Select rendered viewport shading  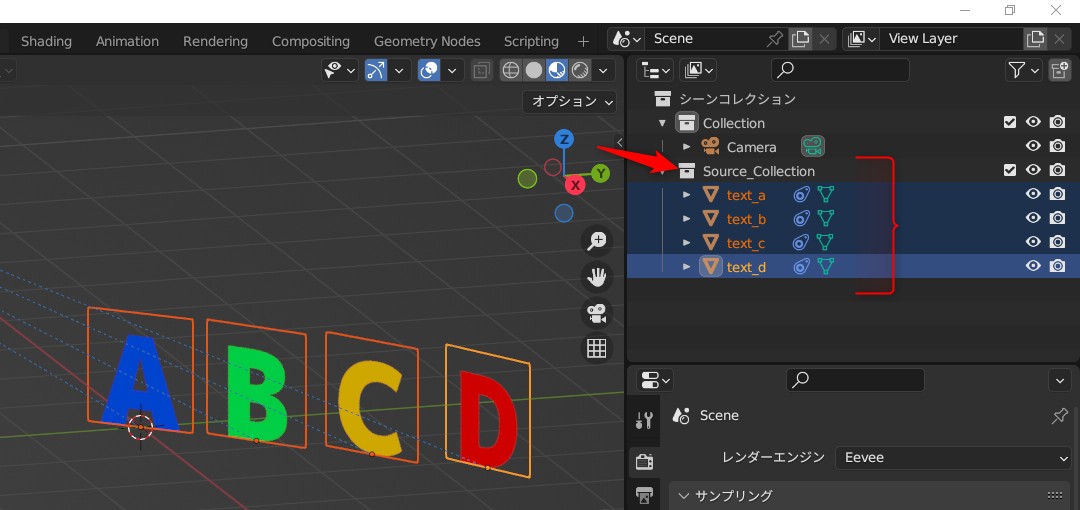(x=581, y=70)
